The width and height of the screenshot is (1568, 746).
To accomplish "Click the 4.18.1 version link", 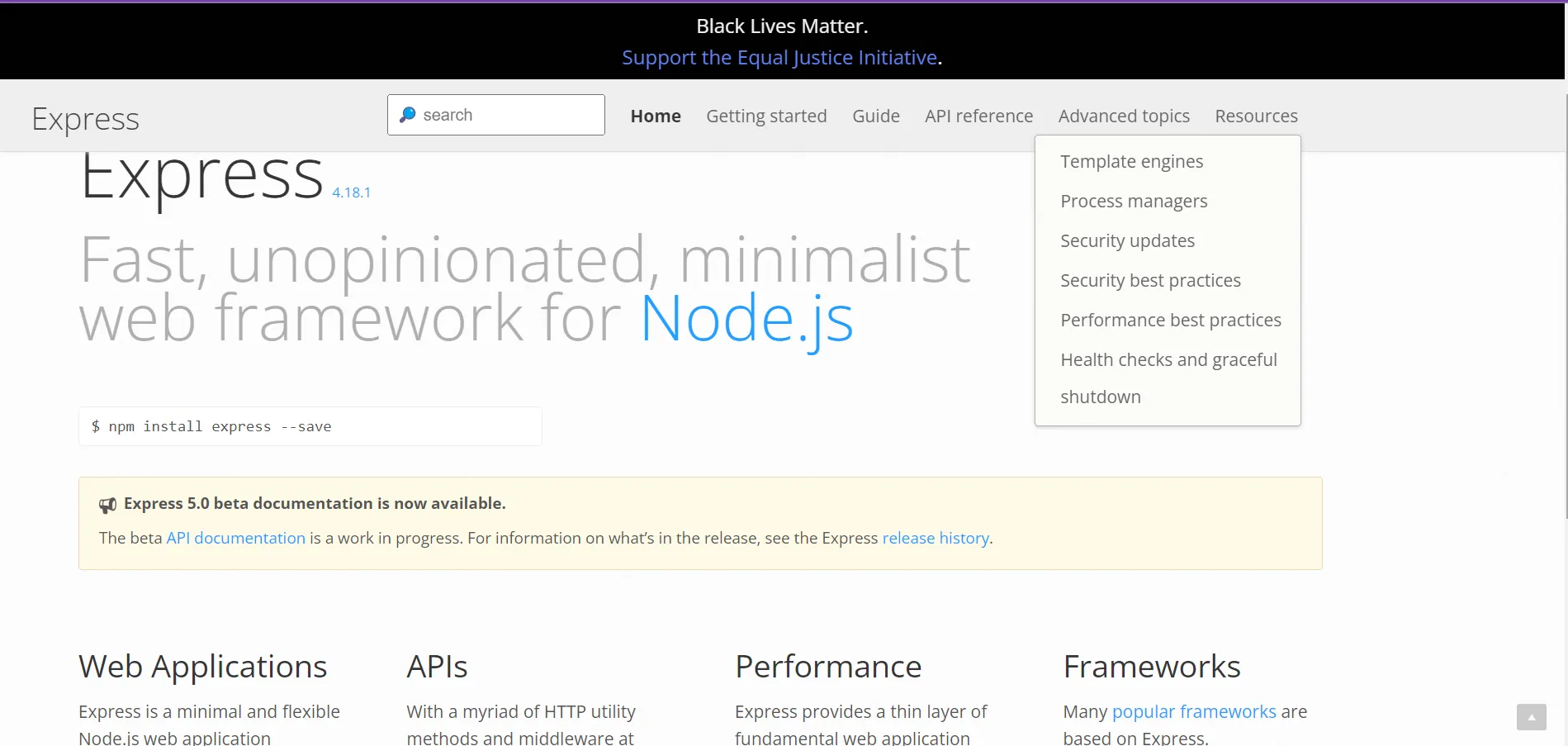I will [x=351, y=192].
